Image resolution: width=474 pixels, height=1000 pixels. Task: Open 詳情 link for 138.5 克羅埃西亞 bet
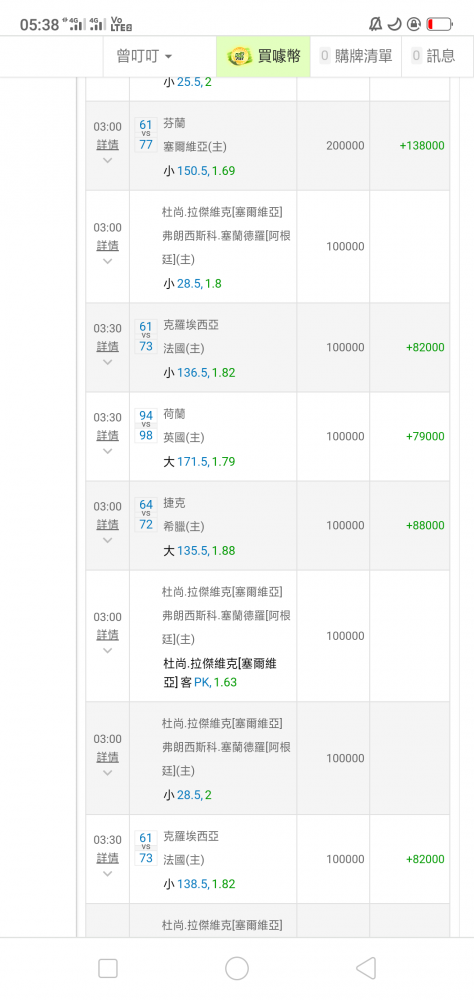click(x=107, y=858)
